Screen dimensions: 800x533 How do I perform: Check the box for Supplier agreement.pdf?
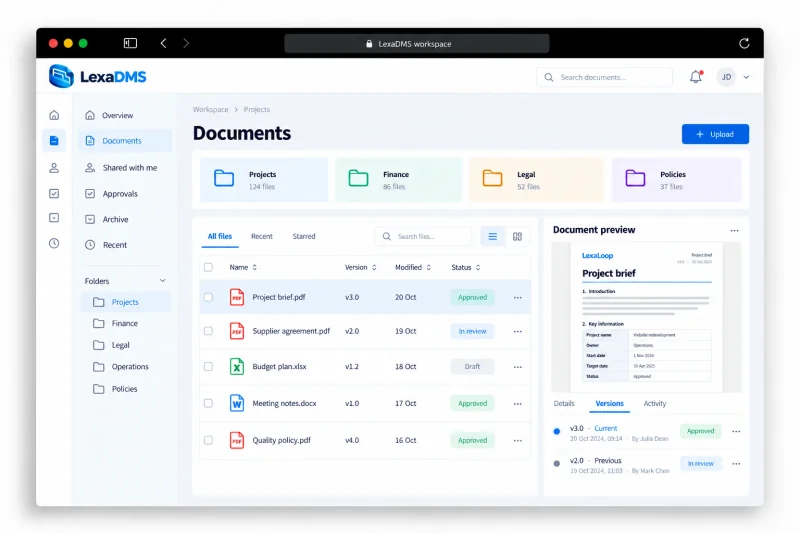[208, 331]
